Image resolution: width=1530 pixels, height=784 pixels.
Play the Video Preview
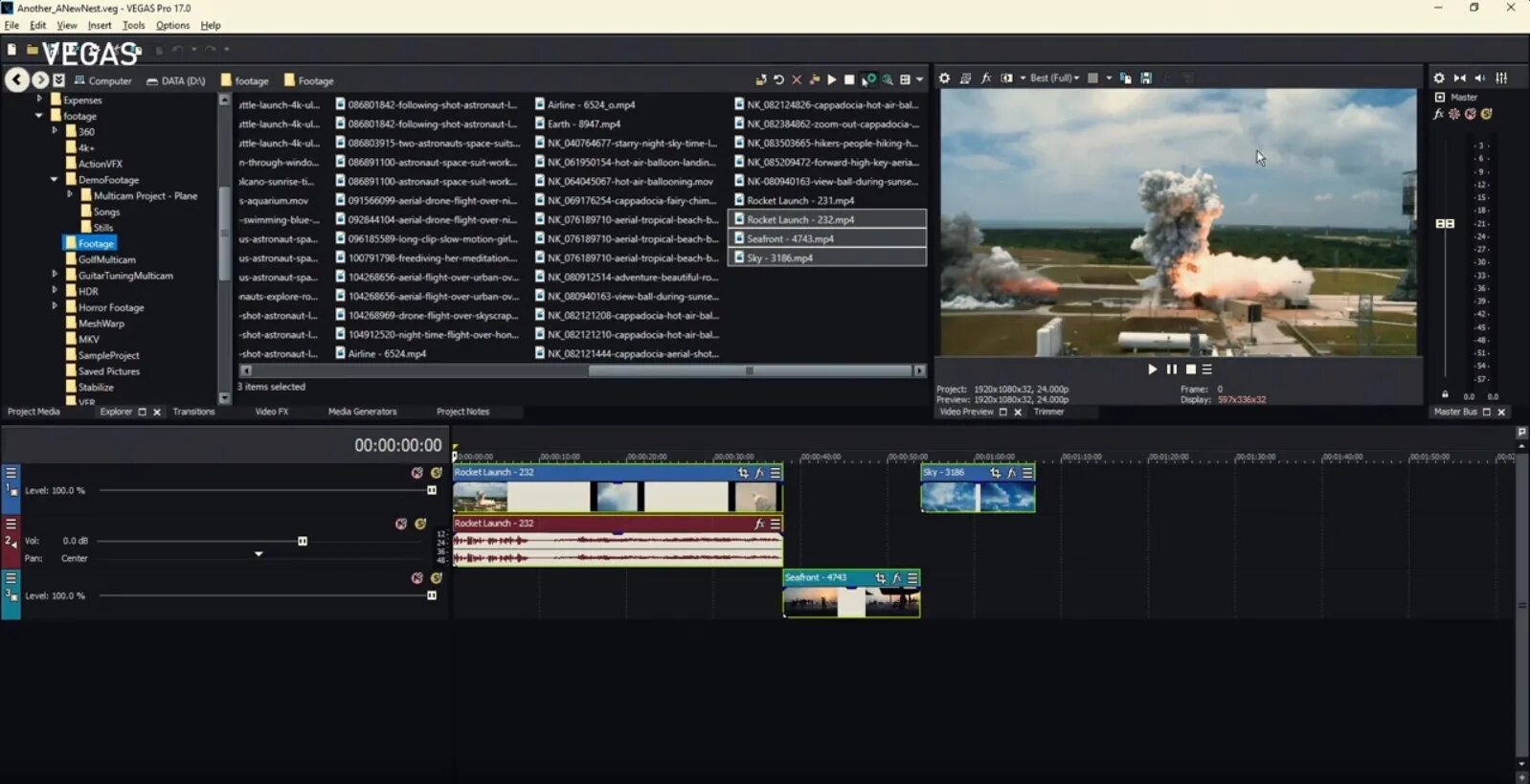[x=1152, y=370]
